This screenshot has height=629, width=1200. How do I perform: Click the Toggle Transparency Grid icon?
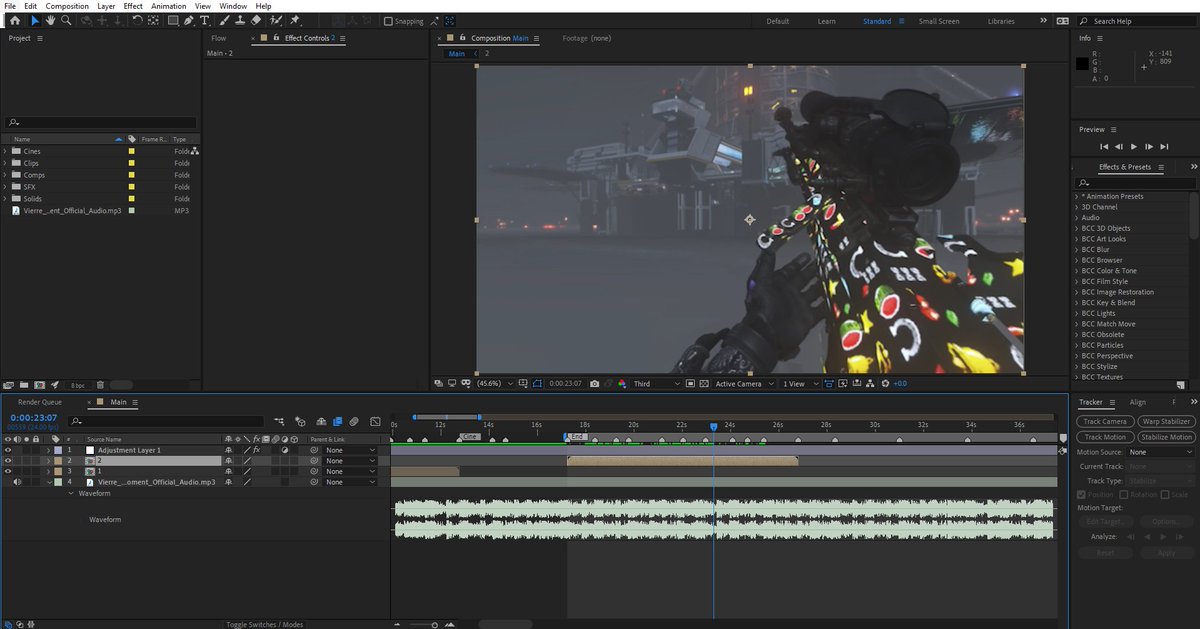click(x=704, y=383)
